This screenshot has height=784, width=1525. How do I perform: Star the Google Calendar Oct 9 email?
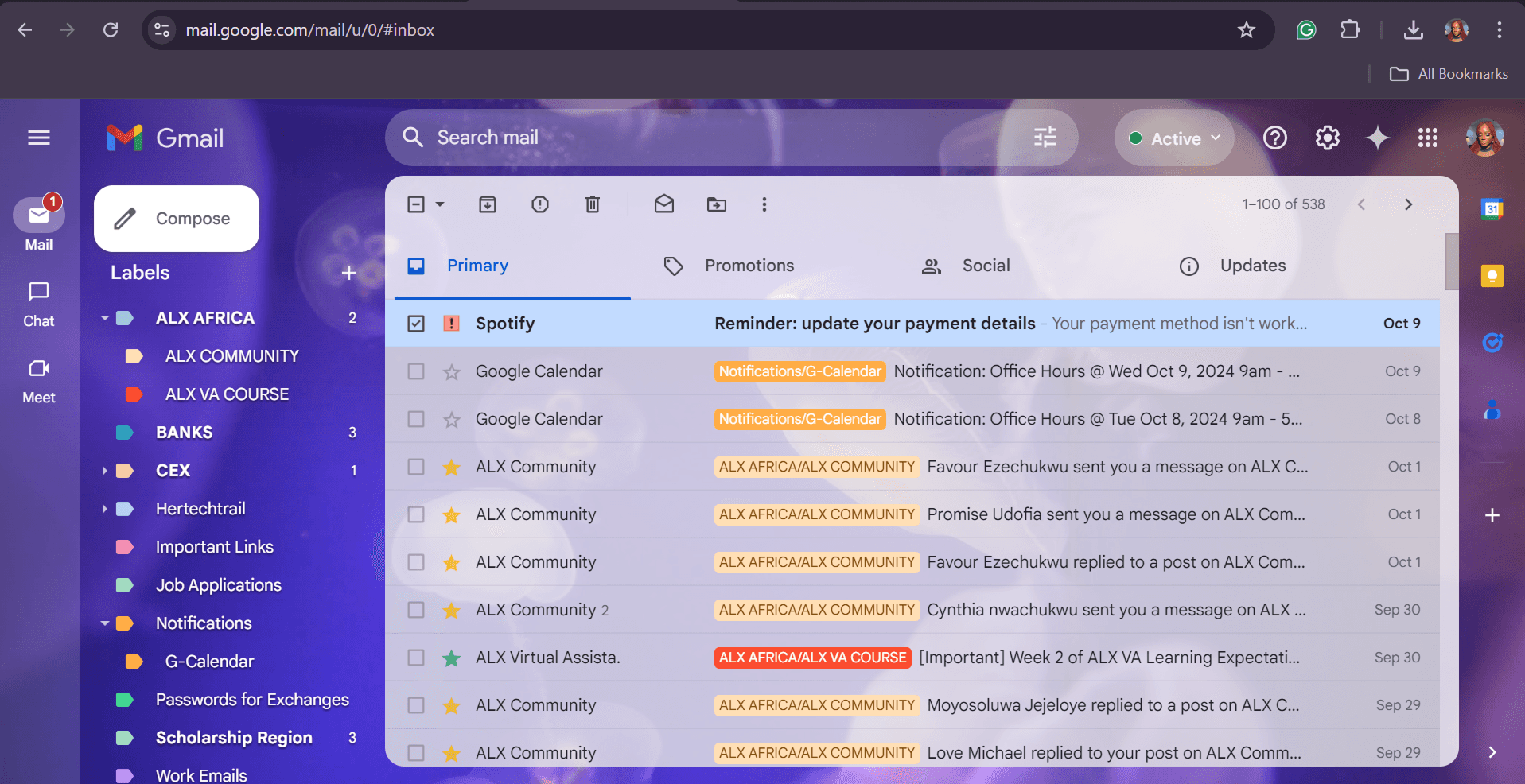coord(452,371)
